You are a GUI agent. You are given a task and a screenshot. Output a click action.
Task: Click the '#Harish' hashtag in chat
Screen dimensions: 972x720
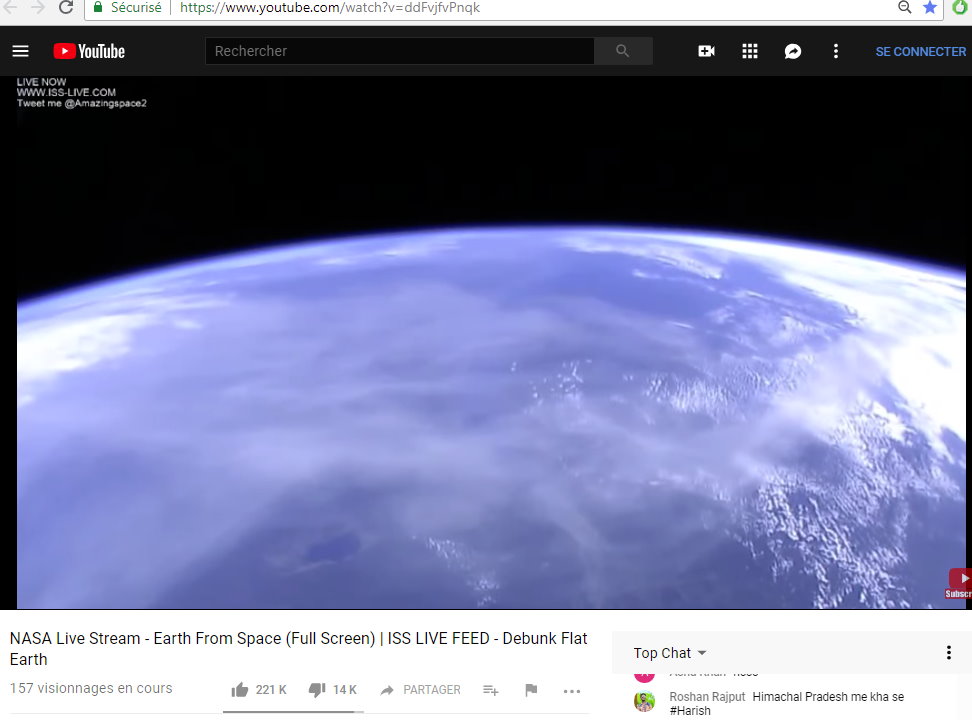coord(690,711)
